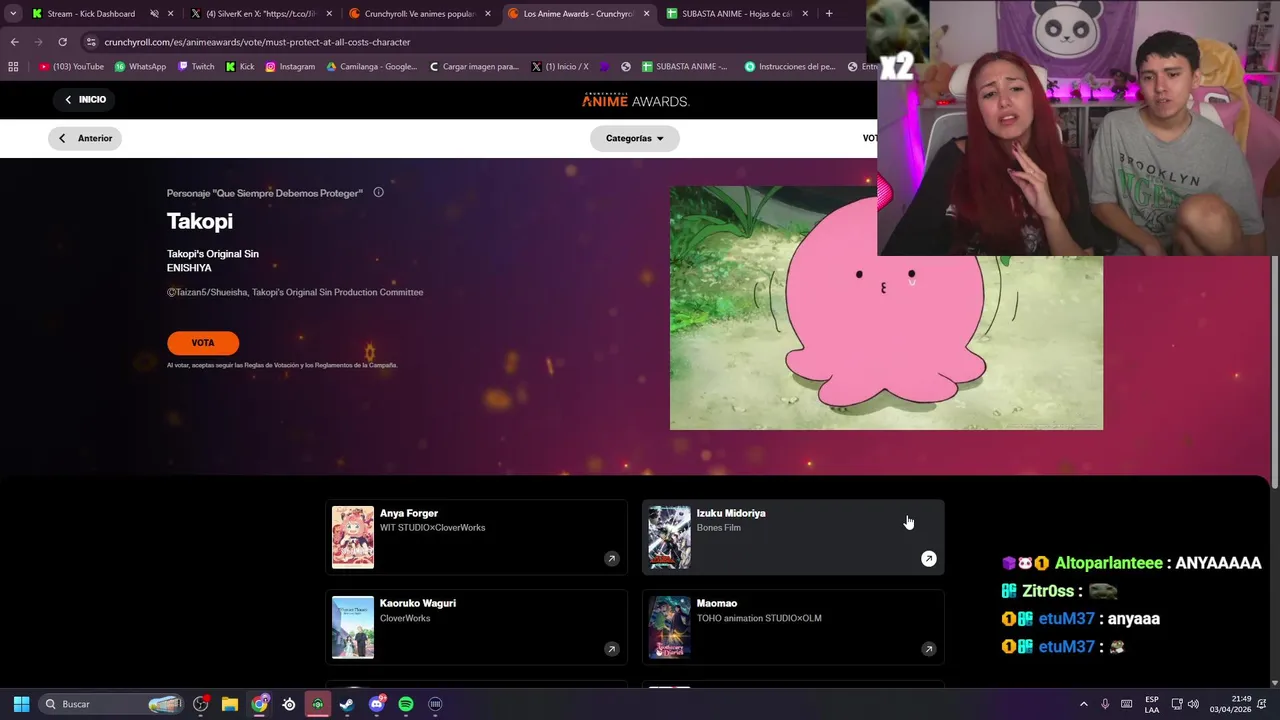This screenshot has height=720, width=1280.
Task: Close the SilverK en X tab
Action: point(329,14)
